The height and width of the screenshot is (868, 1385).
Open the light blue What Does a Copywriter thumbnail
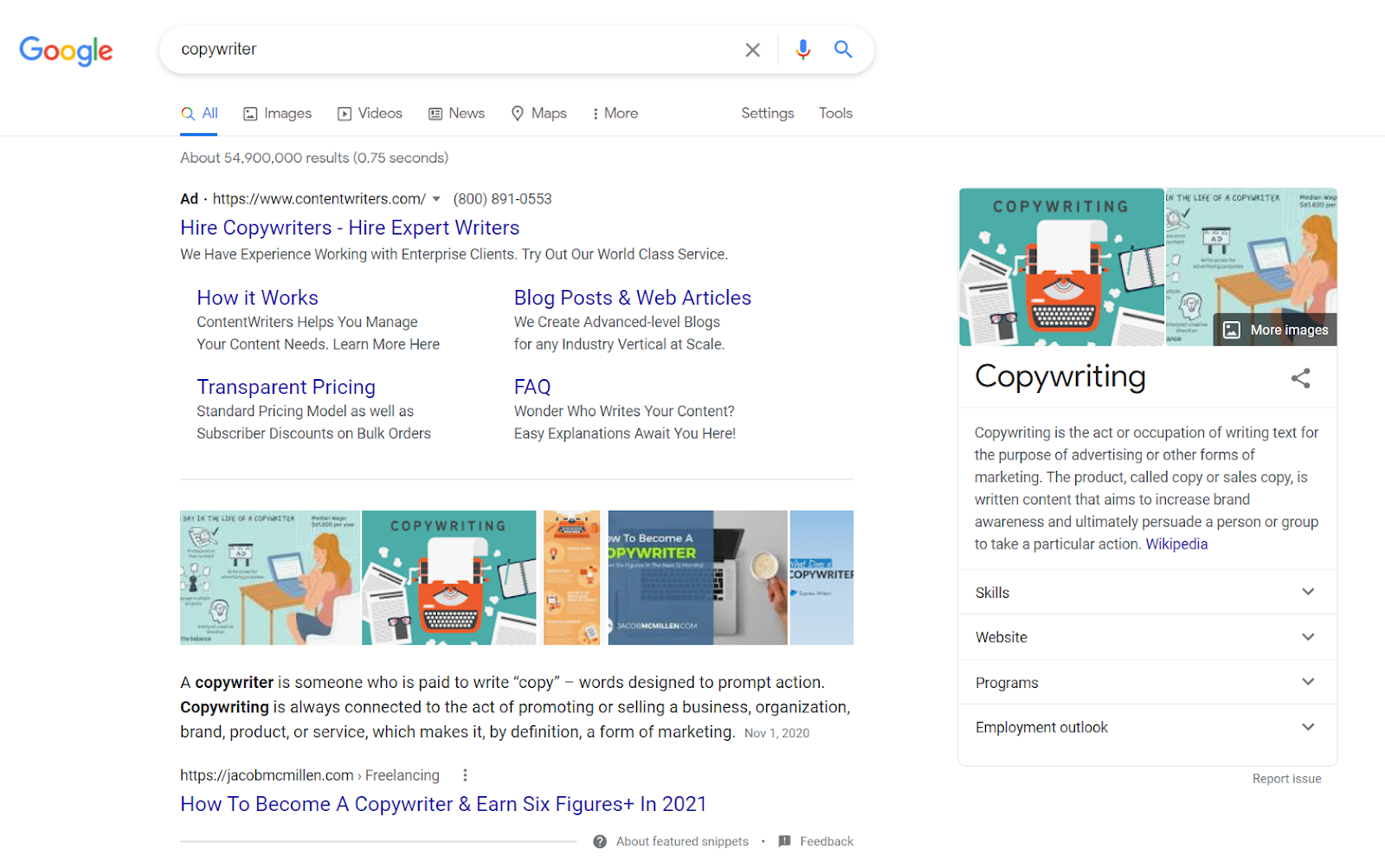coord(821,577)
